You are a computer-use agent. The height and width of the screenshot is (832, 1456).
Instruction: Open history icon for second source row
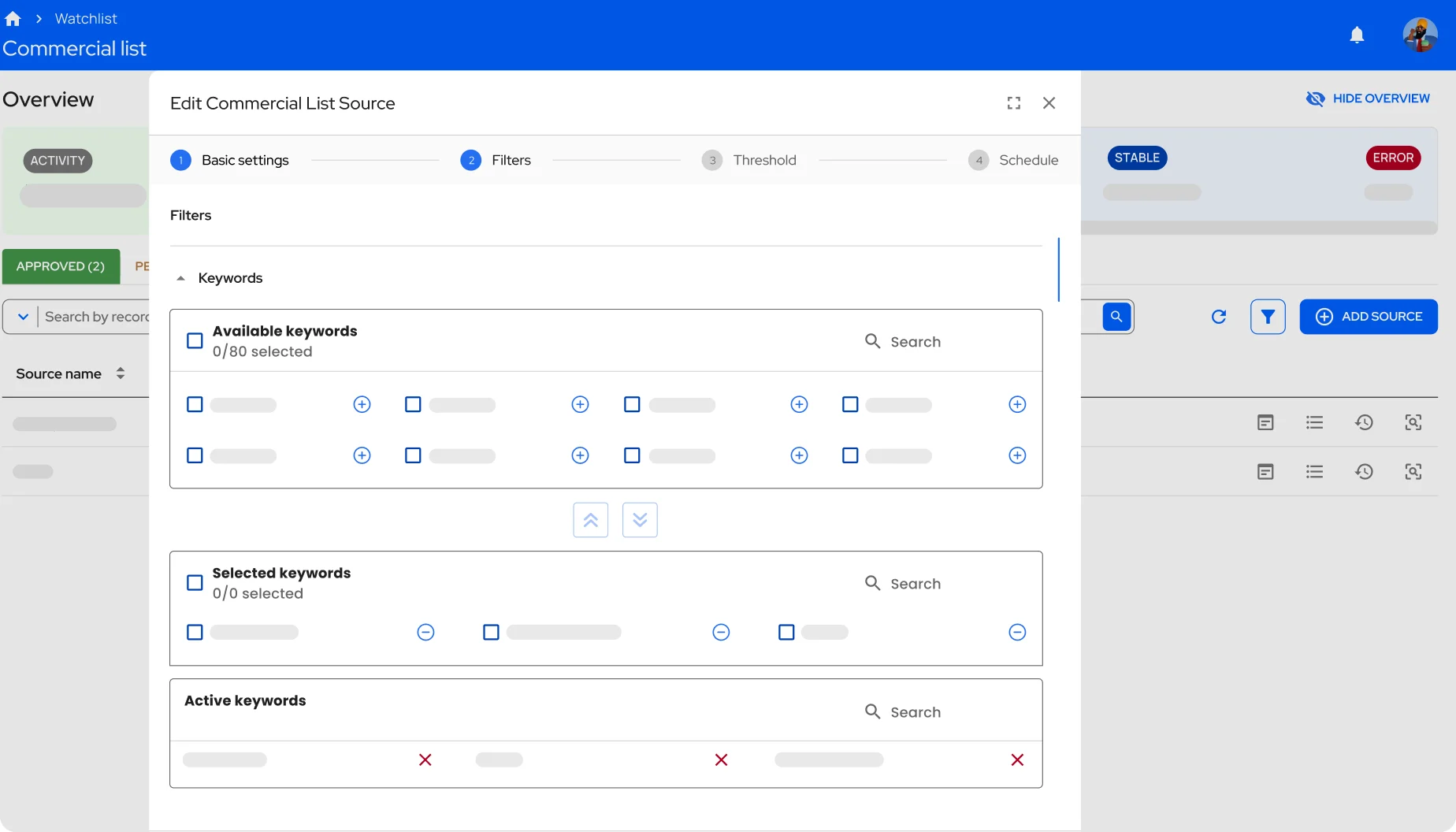tap(1364, 471)
